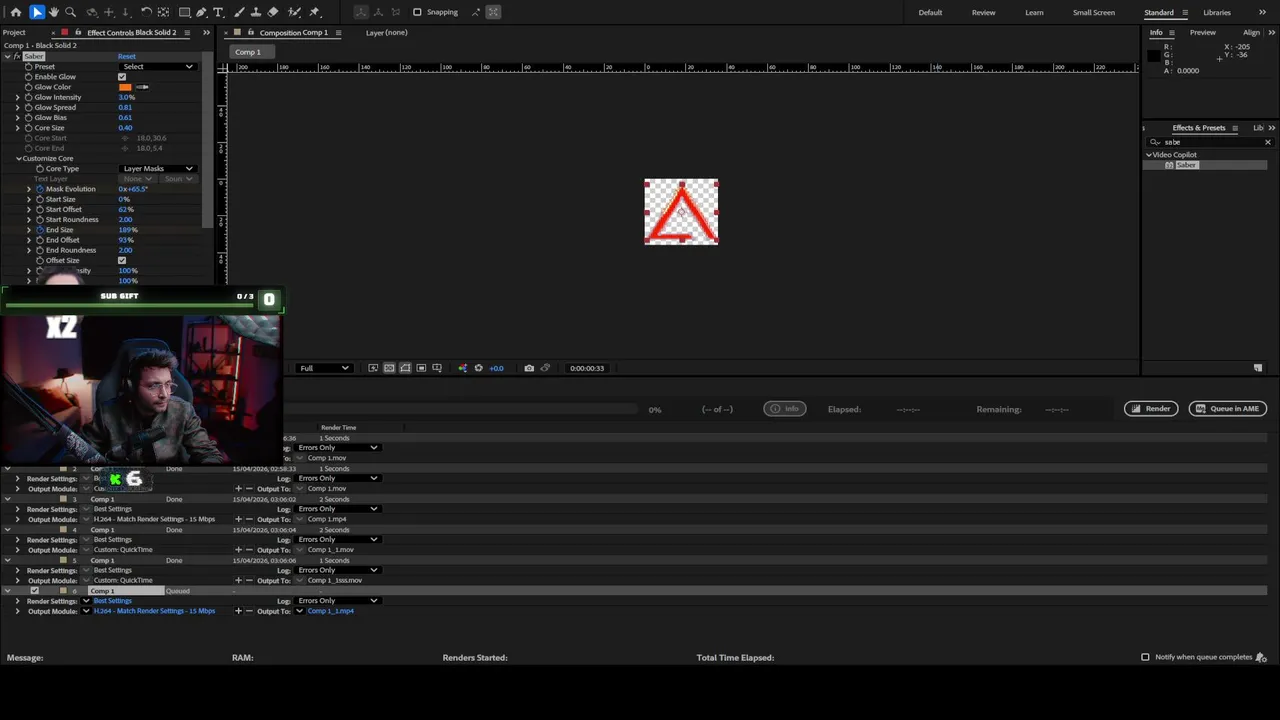This screenshot has height=720, width=1280.
Task: Click the Glow Bias value 0.61
Action: 125,118
